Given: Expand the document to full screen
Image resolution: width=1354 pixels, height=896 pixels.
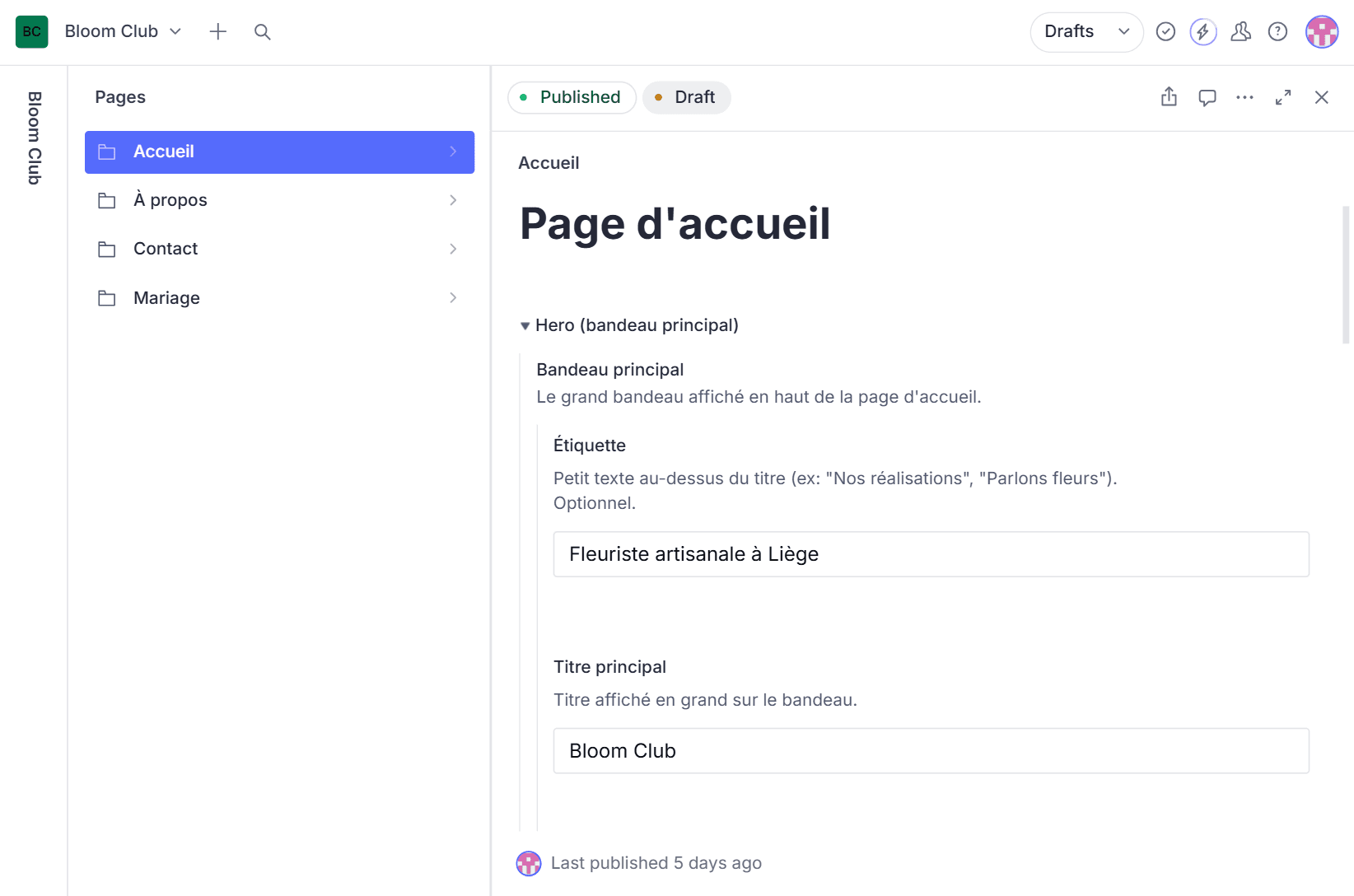Looking at the screenshot, I should coord(1282,97).
